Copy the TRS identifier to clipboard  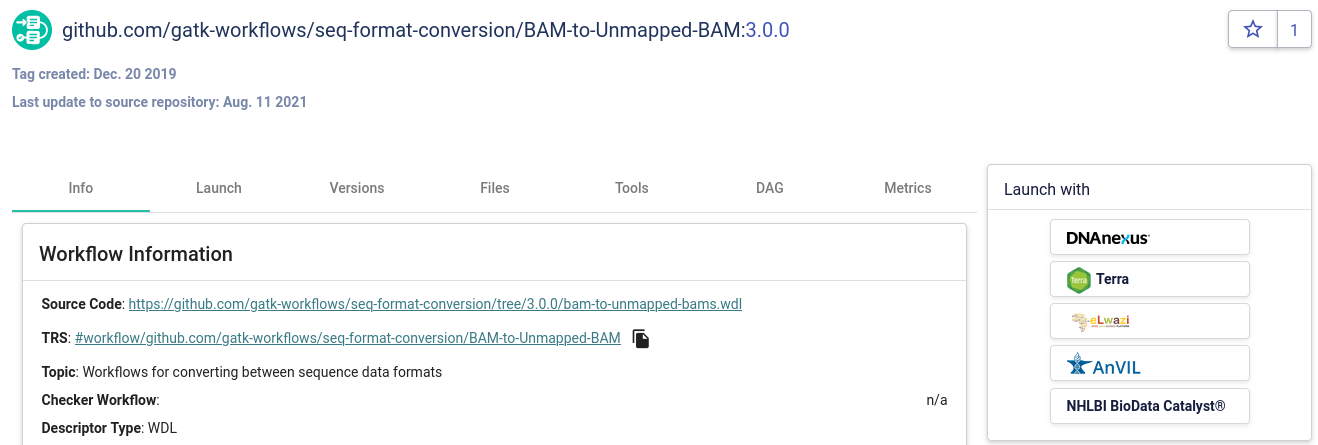point(641,339)
